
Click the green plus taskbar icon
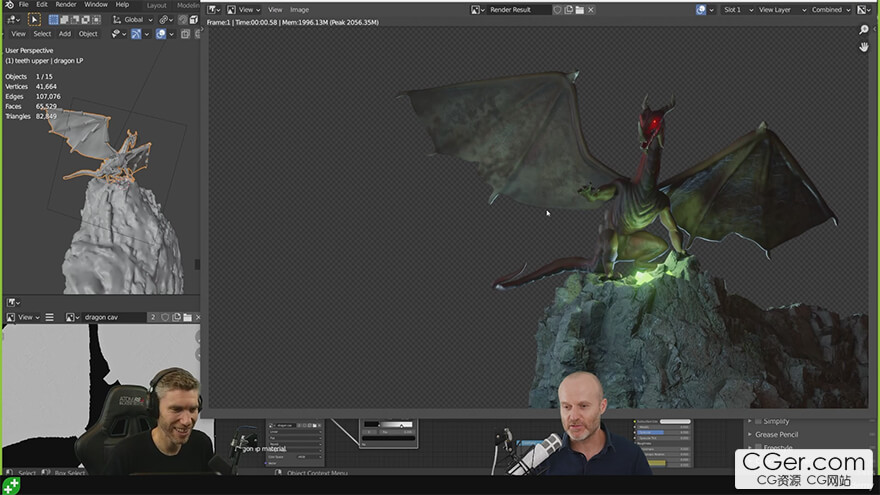[11, 485]
